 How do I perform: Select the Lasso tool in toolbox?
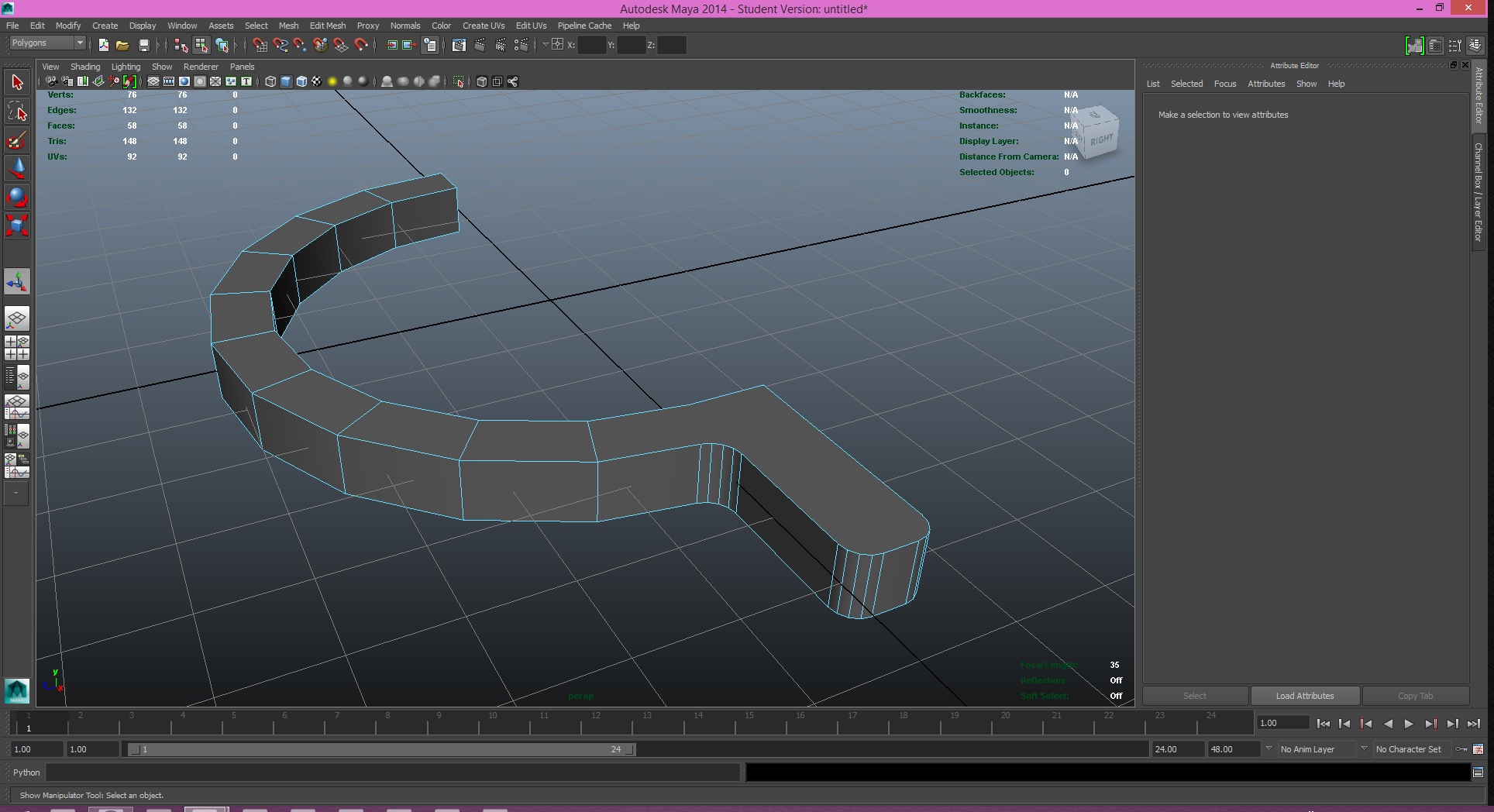17,112
